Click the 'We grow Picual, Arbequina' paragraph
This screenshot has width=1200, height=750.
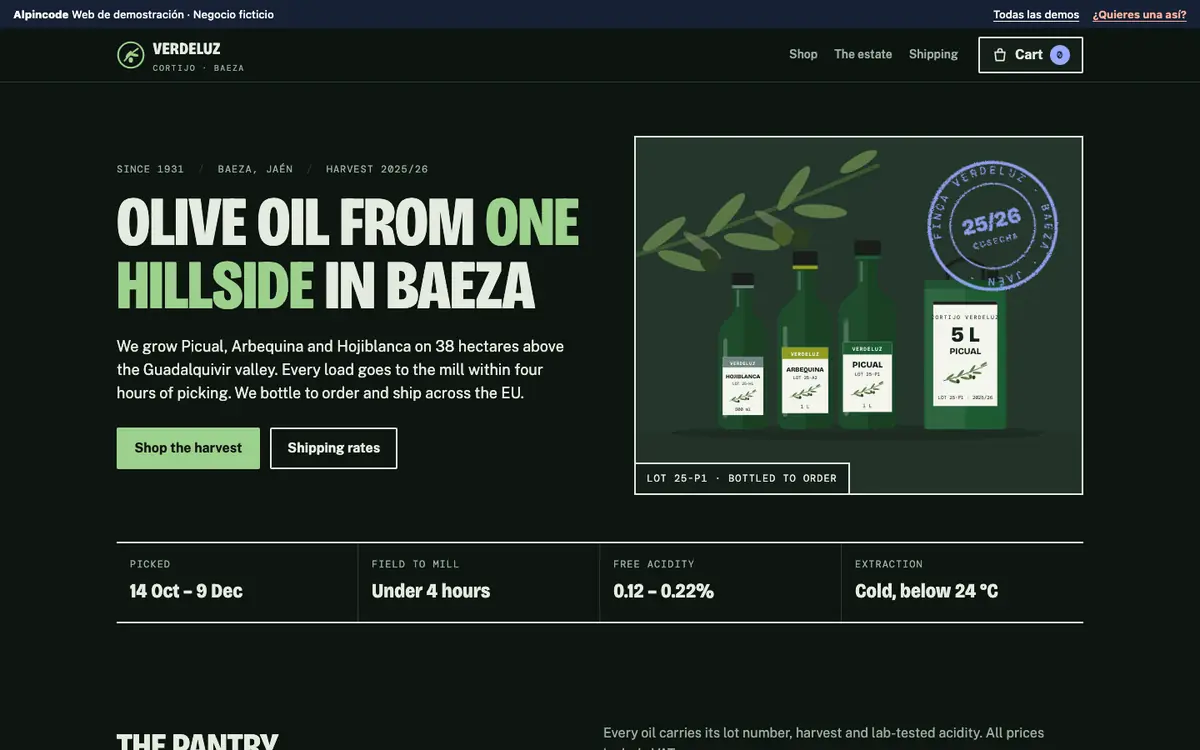341,370
